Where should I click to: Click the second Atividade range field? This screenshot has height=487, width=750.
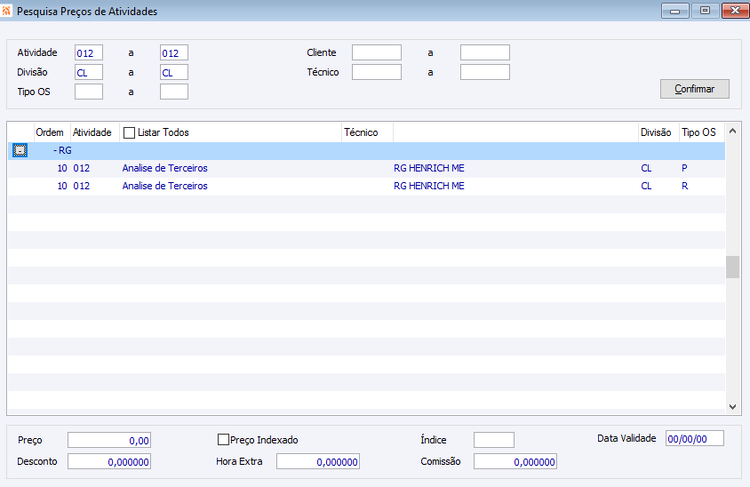pos(174,53)
